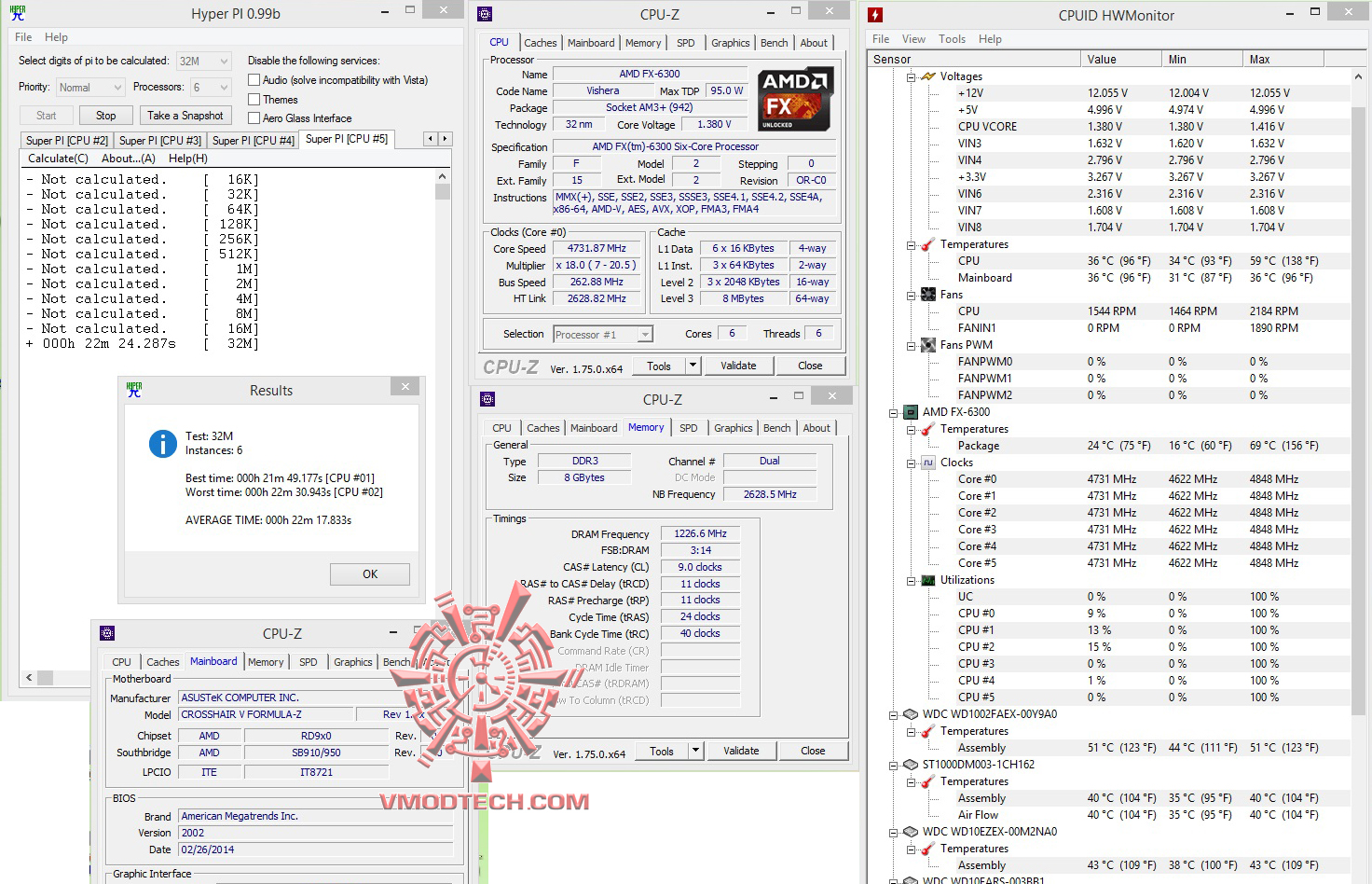Image resolution: width=1372 pixels, height=884 pixels.
Task: Open the Calculate(C) menu in Super PI
Action: 58,159
